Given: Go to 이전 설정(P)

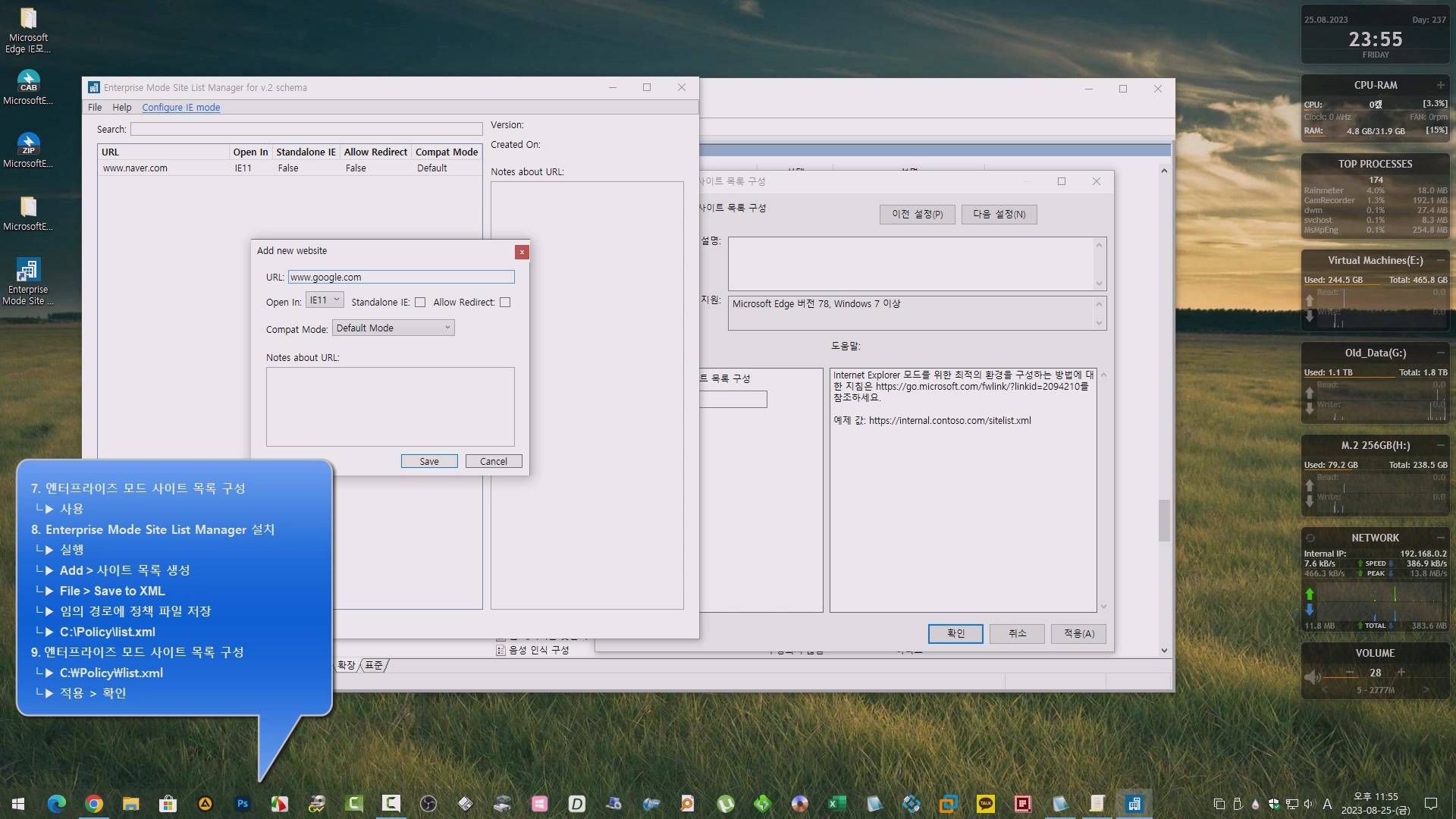Looking at the screenshot, I should (x=917, y=214).
